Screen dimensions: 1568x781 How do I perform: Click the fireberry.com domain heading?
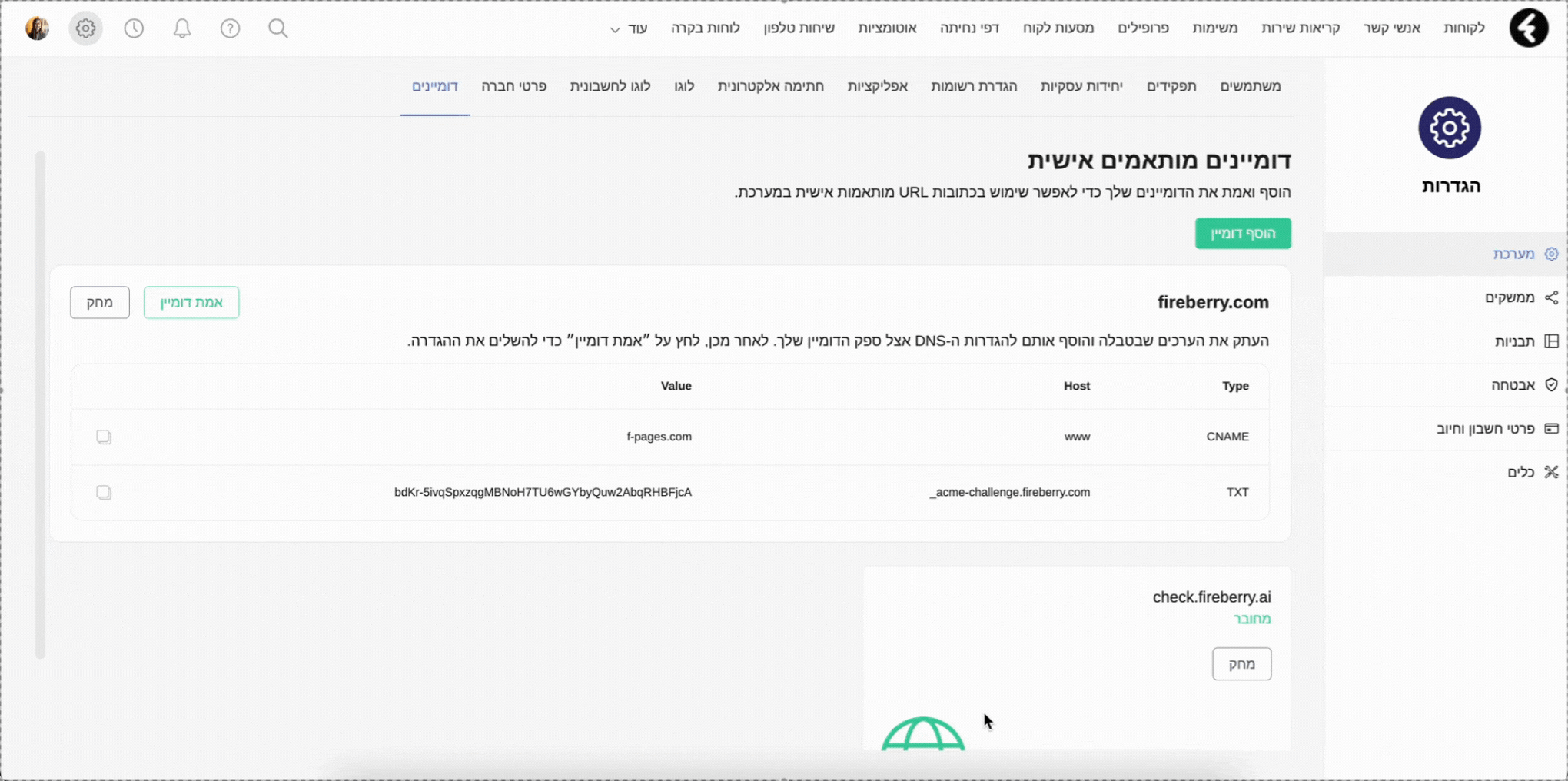pyautogui.click(x=1213, y=302)
